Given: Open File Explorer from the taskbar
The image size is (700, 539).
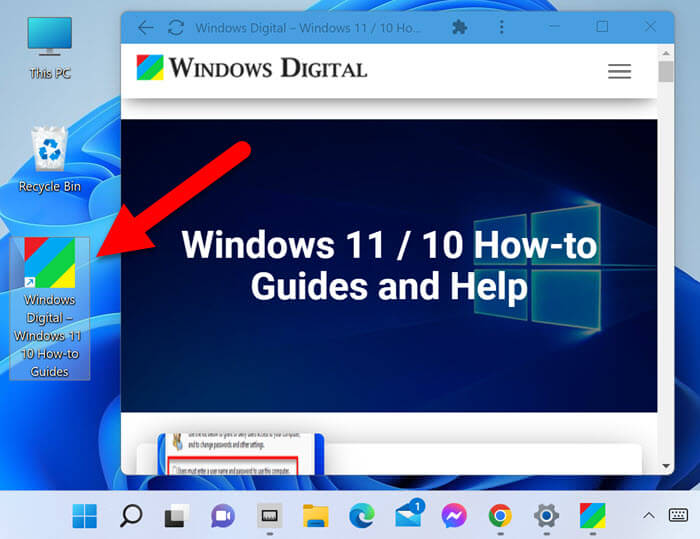Looking at the screenshot, I should 316,516.
